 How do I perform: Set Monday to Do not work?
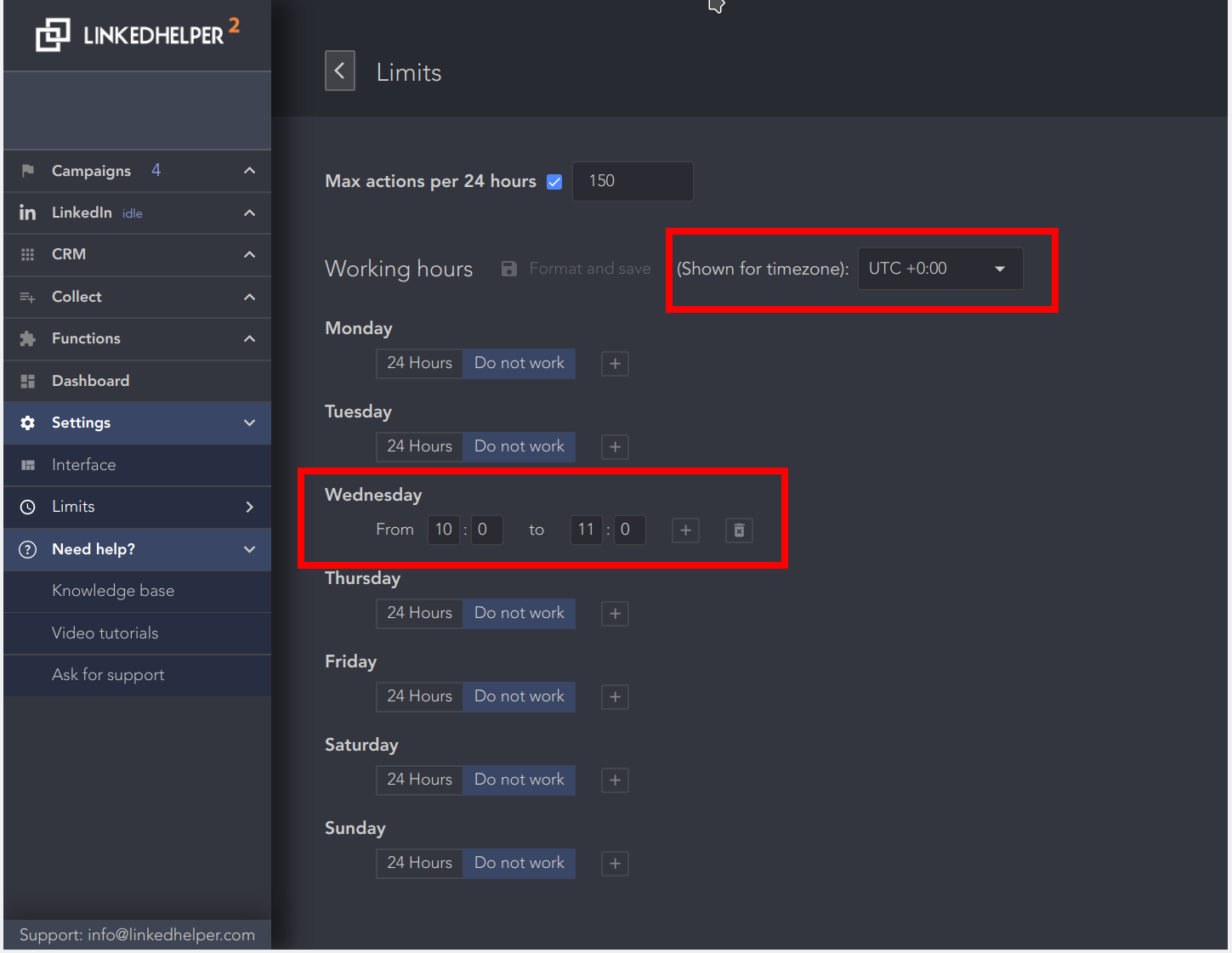pyautogui.click(x=519, y=363)
